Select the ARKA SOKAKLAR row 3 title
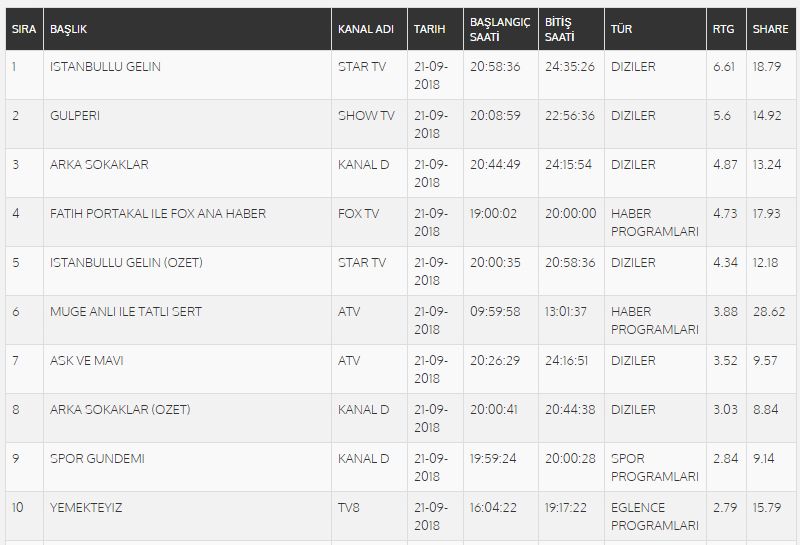The height and width of the screenshot is (545, 800). [x=99, y=165]
